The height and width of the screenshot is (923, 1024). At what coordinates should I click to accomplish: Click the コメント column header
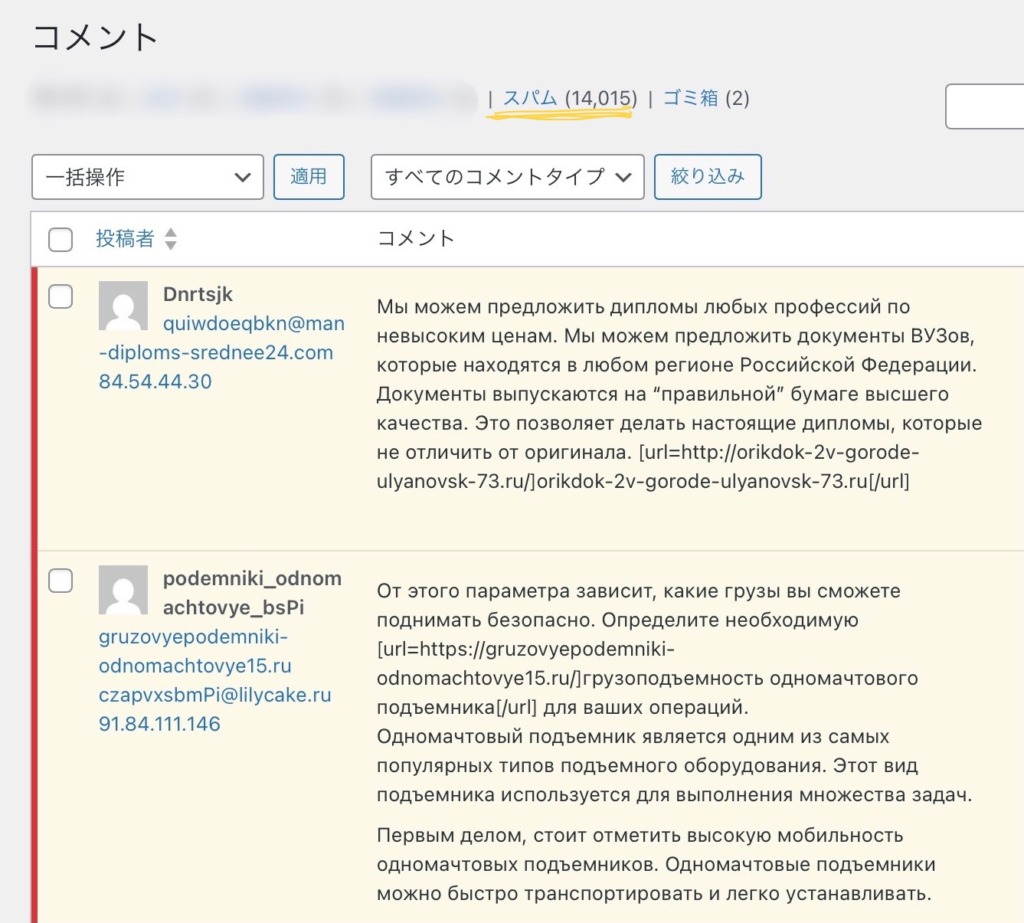coord(416,238)
